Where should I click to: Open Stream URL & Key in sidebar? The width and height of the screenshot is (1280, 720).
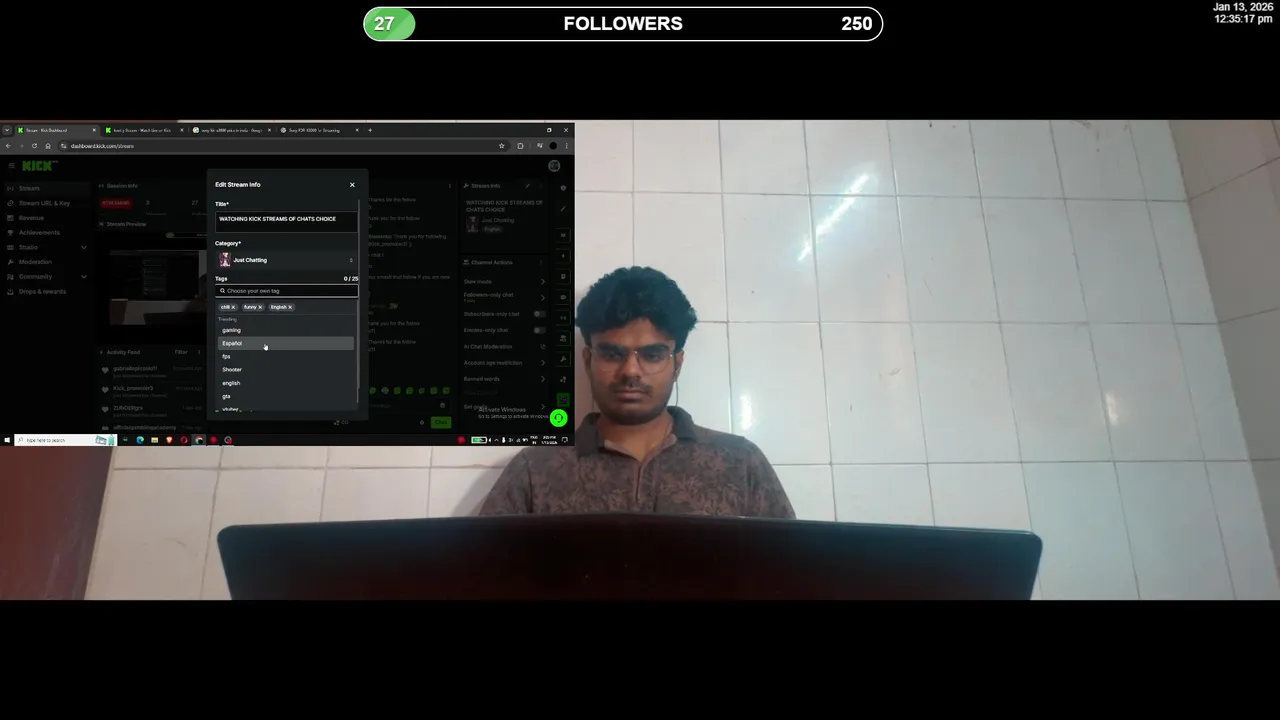[x=47, y=203]
